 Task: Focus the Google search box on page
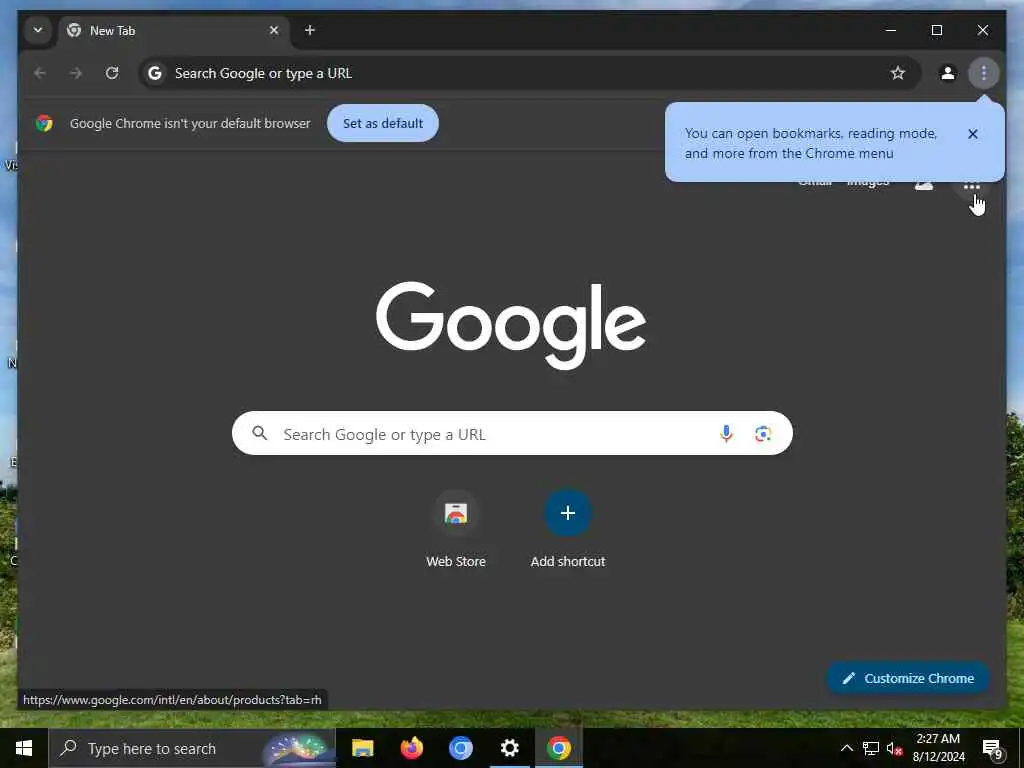[x=512, y=433]
